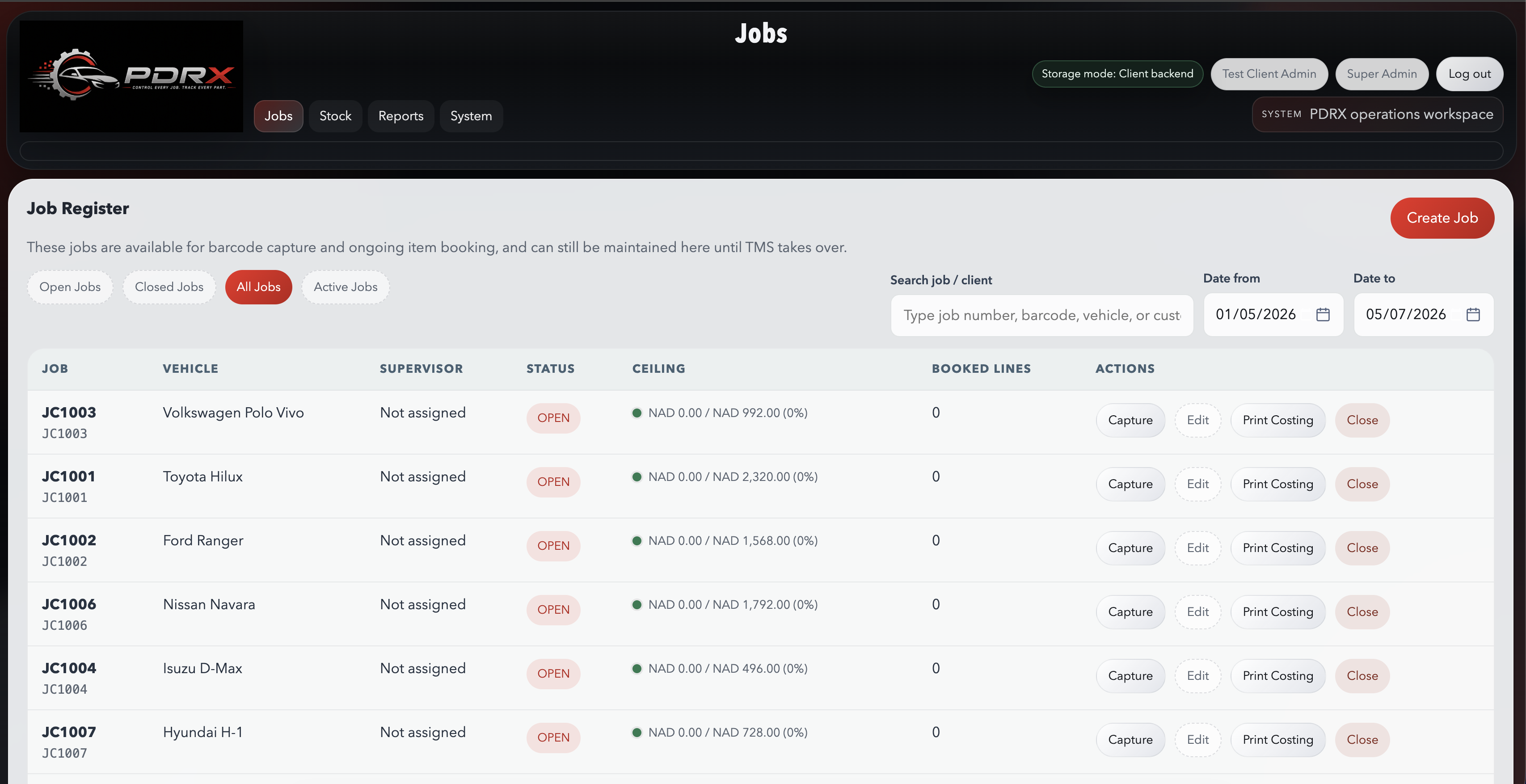Close job JC1002 Ford Ranger

point(1362,548)
